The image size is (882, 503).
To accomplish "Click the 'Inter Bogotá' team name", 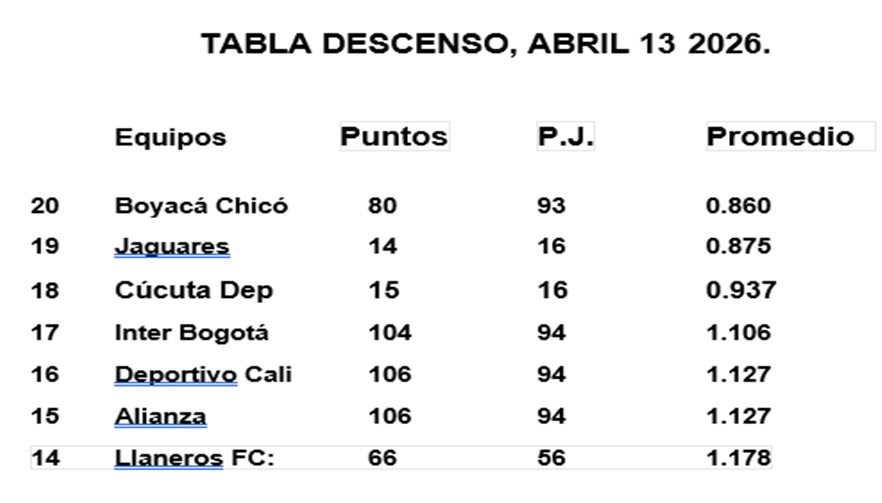I will coord(191,332).
